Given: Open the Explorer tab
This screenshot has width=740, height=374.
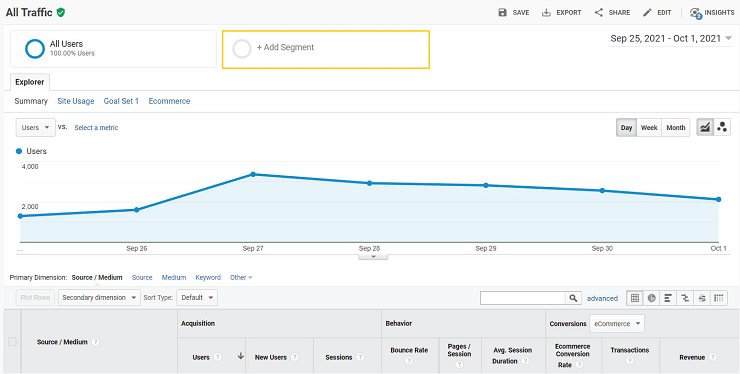Looking at the screenshot, I should [x=29, y=82].
